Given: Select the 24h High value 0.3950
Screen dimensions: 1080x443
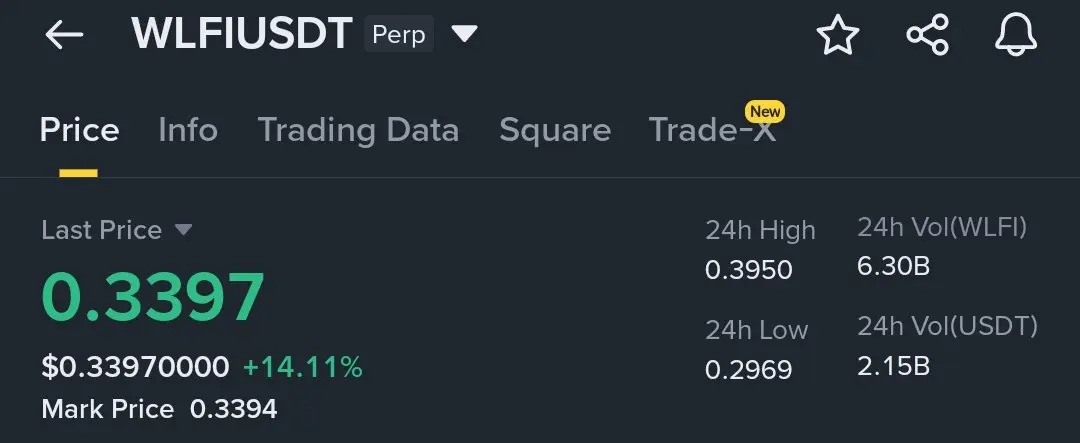Looking at the screenshot, I should point(749,269).
